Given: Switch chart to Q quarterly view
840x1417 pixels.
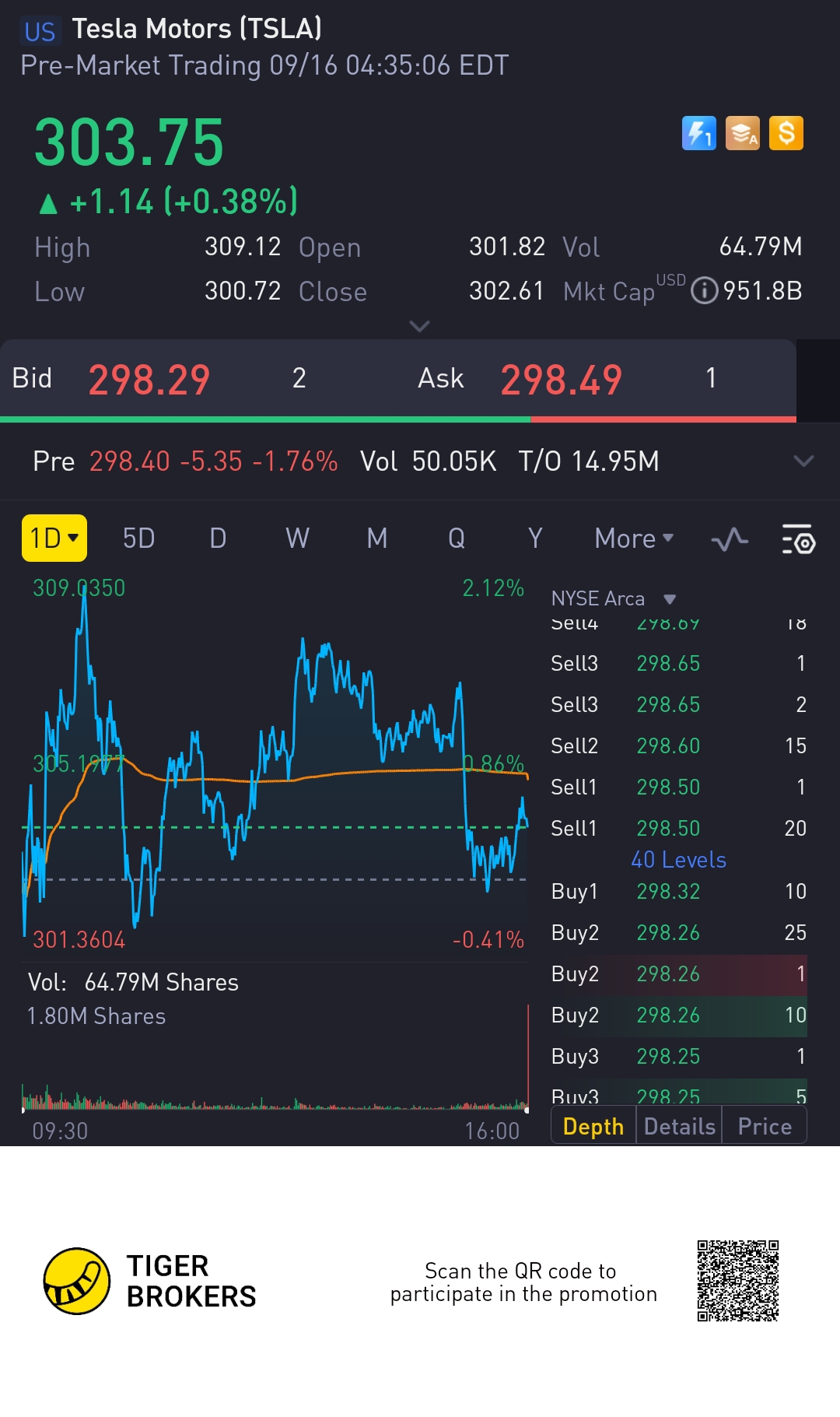Looking at the screenshot, I should (457, 538).
